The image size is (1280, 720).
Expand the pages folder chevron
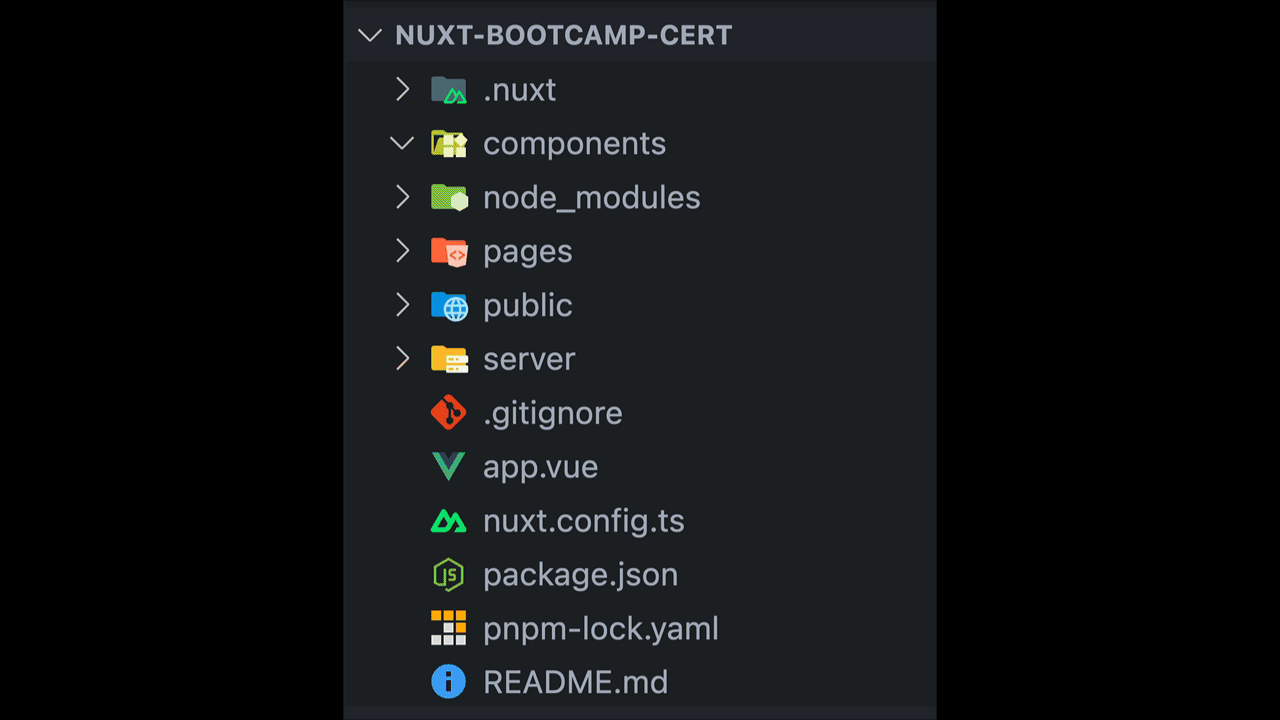point(402,251)
